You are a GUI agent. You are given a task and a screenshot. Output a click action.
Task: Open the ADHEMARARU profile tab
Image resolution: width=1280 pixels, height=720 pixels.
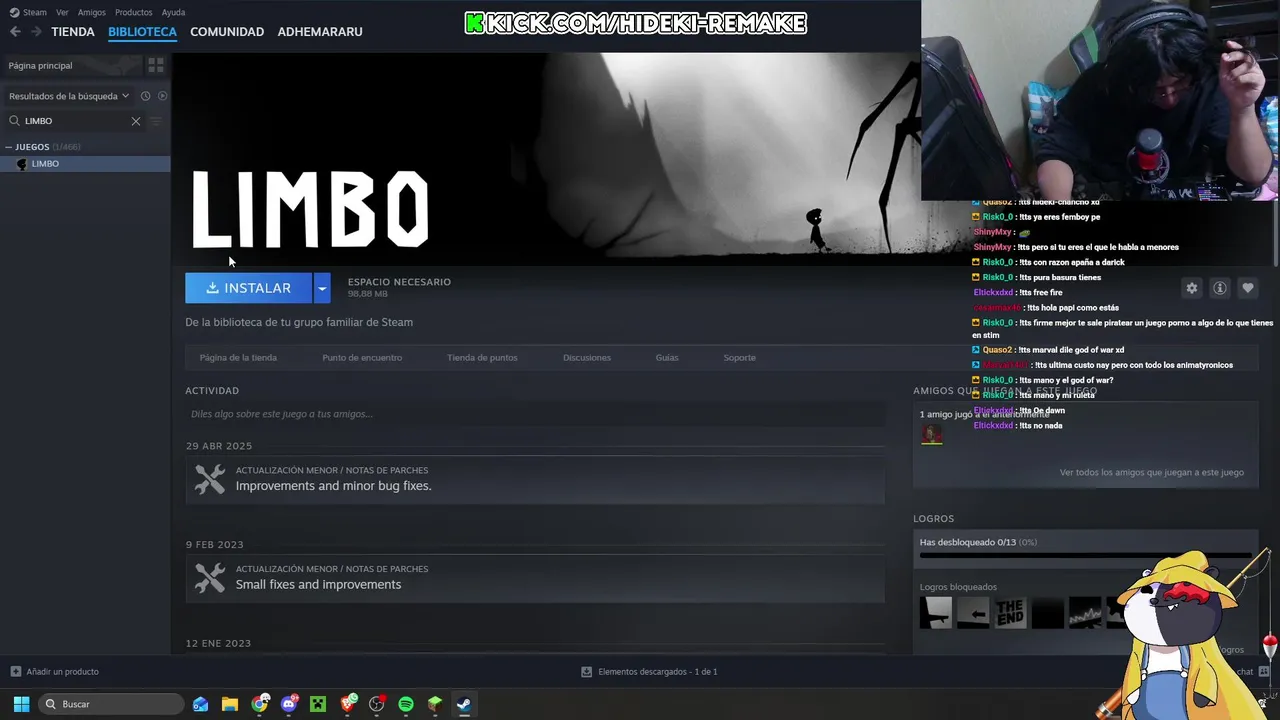click(320, 32)
